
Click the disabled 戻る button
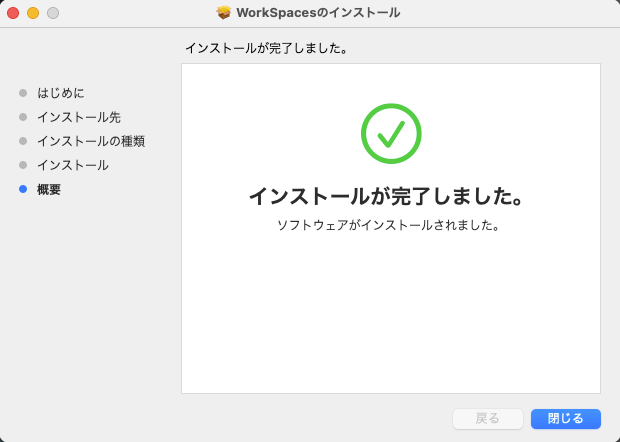488,419
